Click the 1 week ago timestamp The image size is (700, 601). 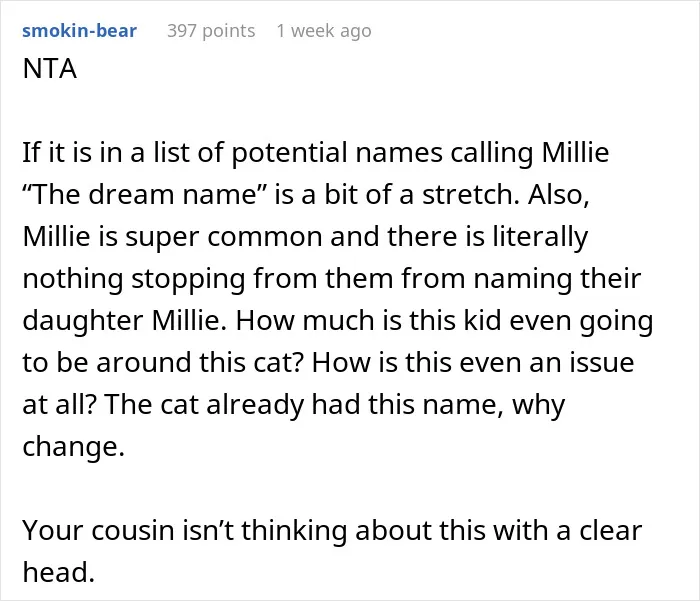tap(324, 31)
